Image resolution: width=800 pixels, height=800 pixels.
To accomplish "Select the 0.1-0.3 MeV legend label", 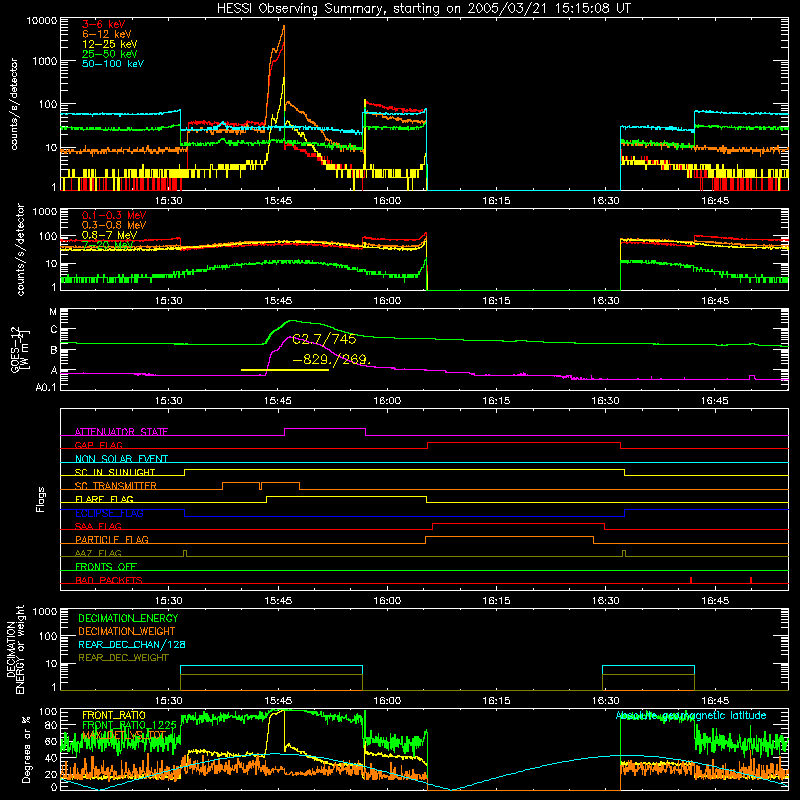I will 114,215.
